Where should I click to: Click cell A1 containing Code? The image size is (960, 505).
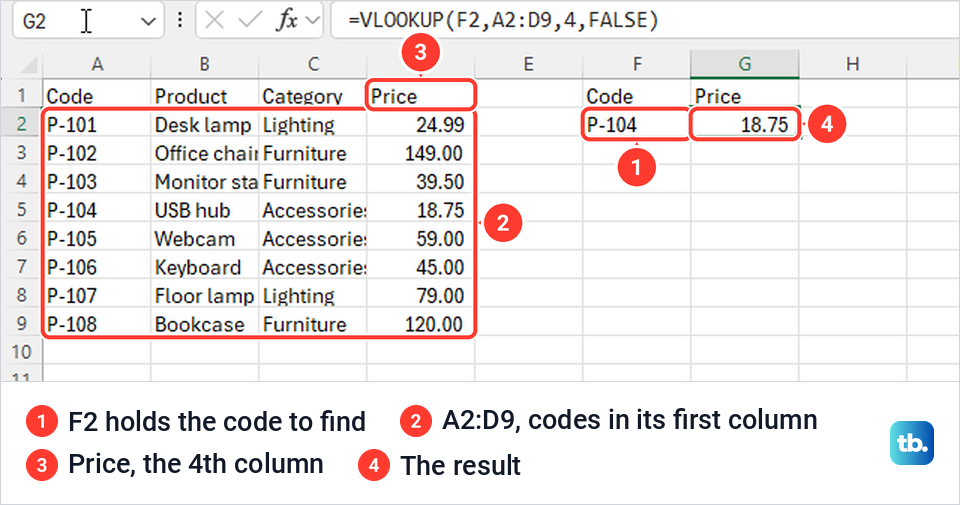click(97, 95)
